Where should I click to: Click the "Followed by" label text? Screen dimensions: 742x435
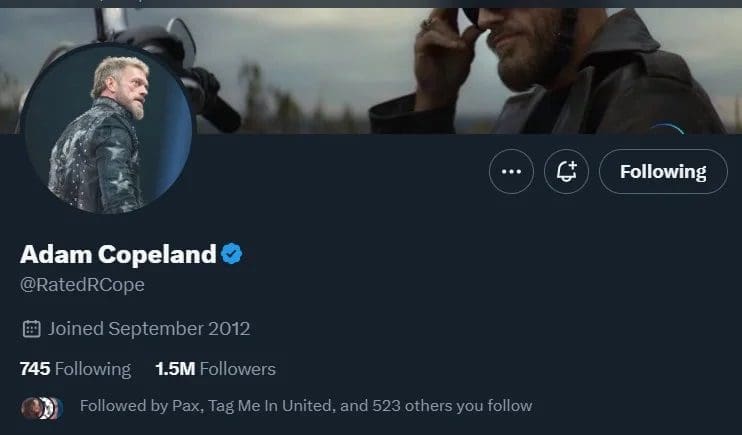[116, 406]
